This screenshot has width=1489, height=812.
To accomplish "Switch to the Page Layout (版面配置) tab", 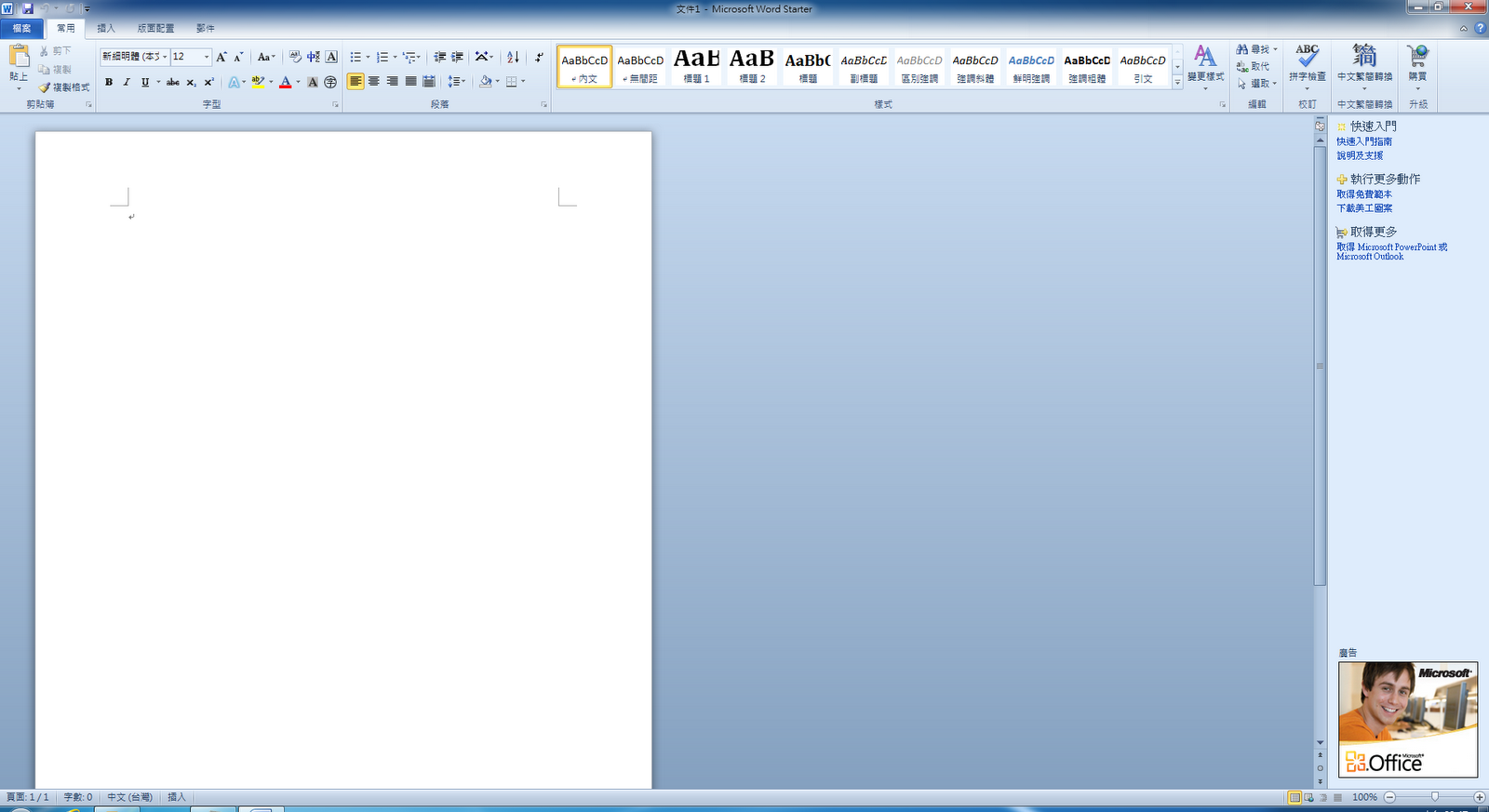I will pyautogui.click(x=155, y=28).
